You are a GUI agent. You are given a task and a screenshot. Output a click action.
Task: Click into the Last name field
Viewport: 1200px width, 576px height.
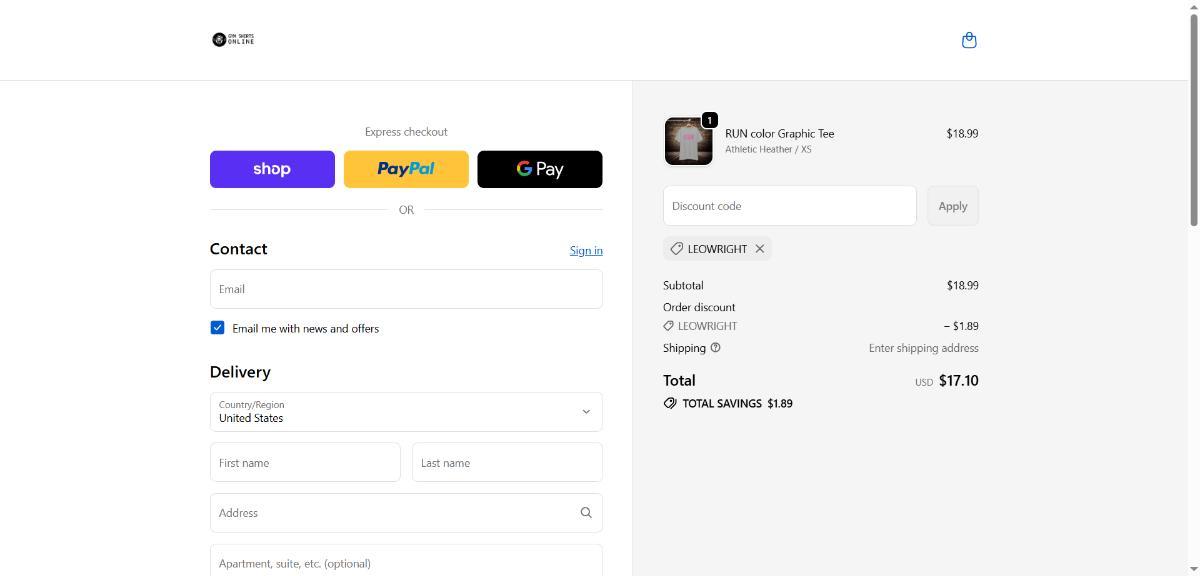point(507,463)
